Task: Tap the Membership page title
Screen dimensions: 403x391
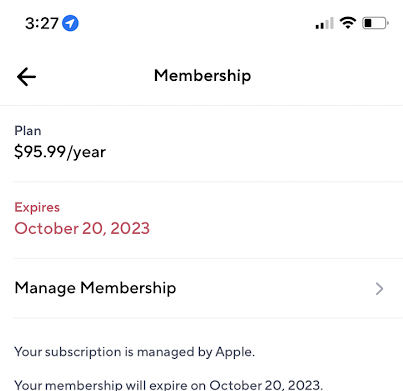Action: [x=202, y=76]
